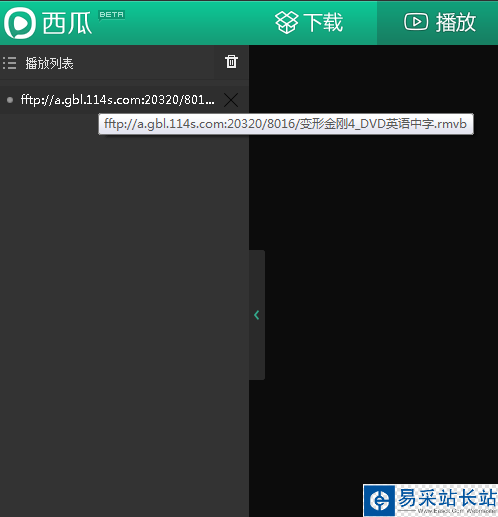
Task: Open the 下载 download tab
Action: [309, 23]
